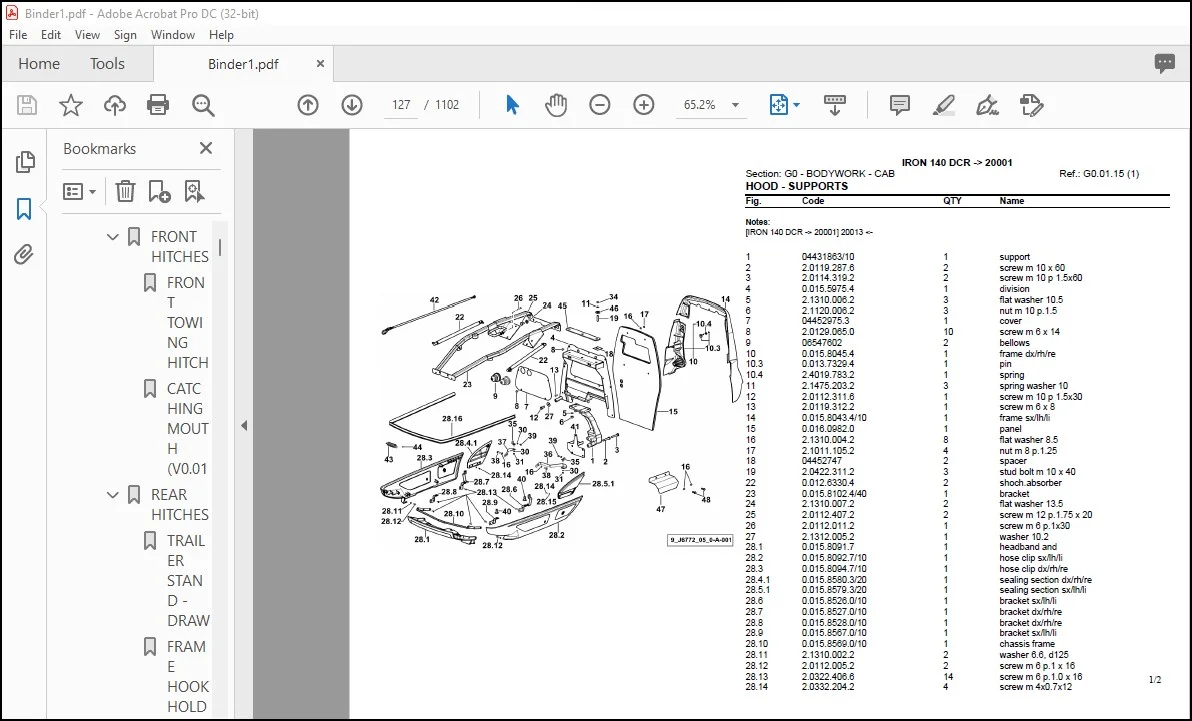Open the comments chat bubble icon
Image resolution: width=1192 pixels, height=721 pixels.
1165,64
